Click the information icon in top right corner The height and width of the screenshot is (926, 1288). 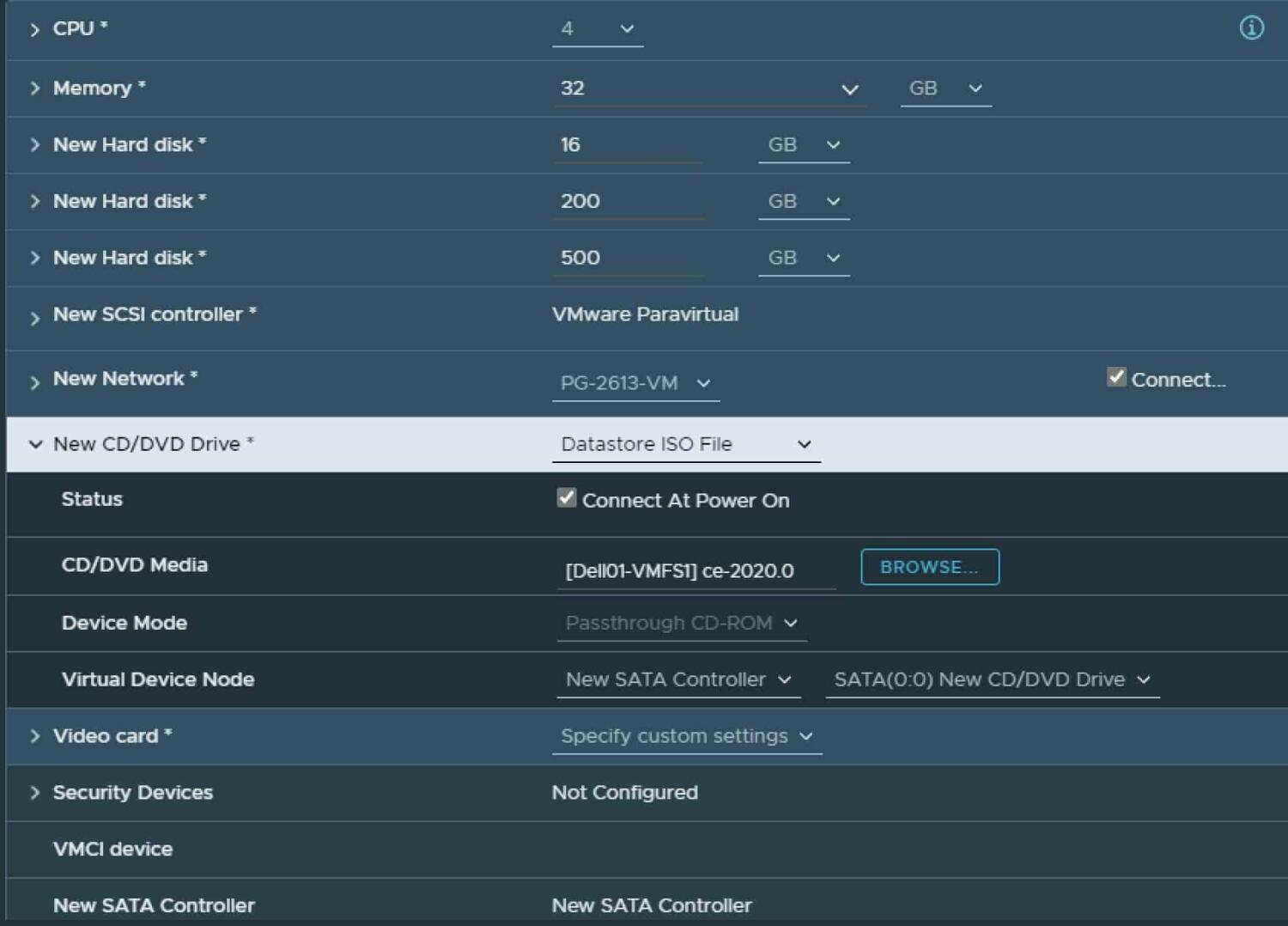pyautogui.click(x=1251, y=27)
